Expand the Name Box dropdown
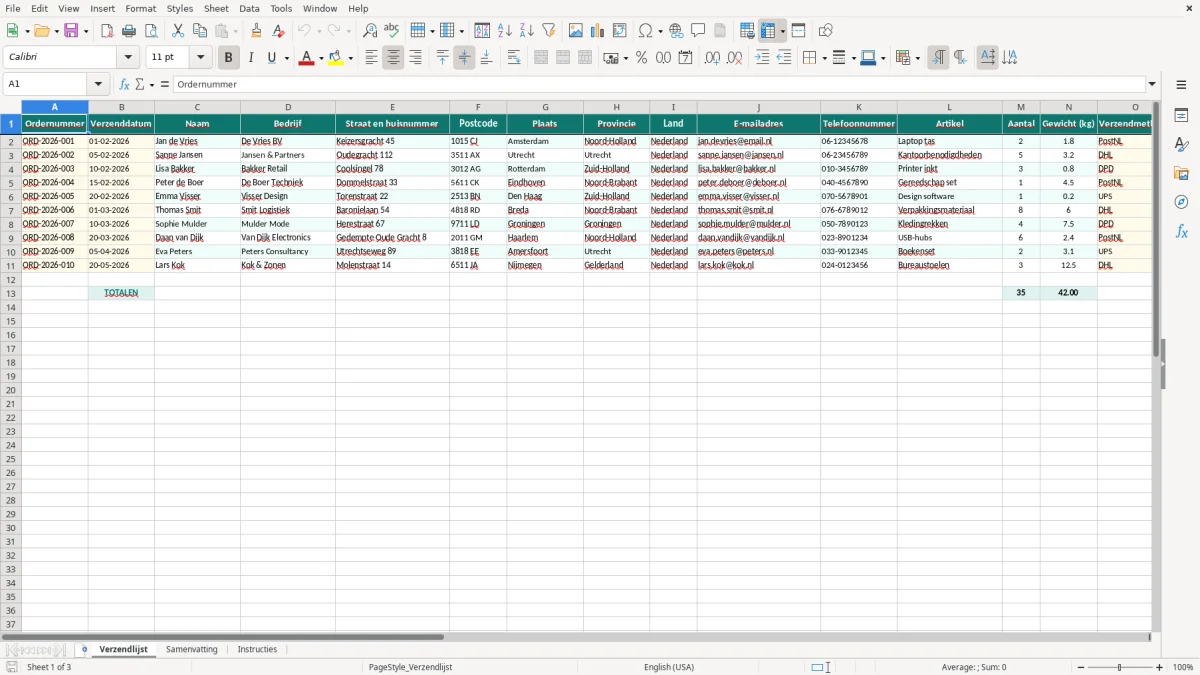The image size is (1200, 675). coord(98,85)
